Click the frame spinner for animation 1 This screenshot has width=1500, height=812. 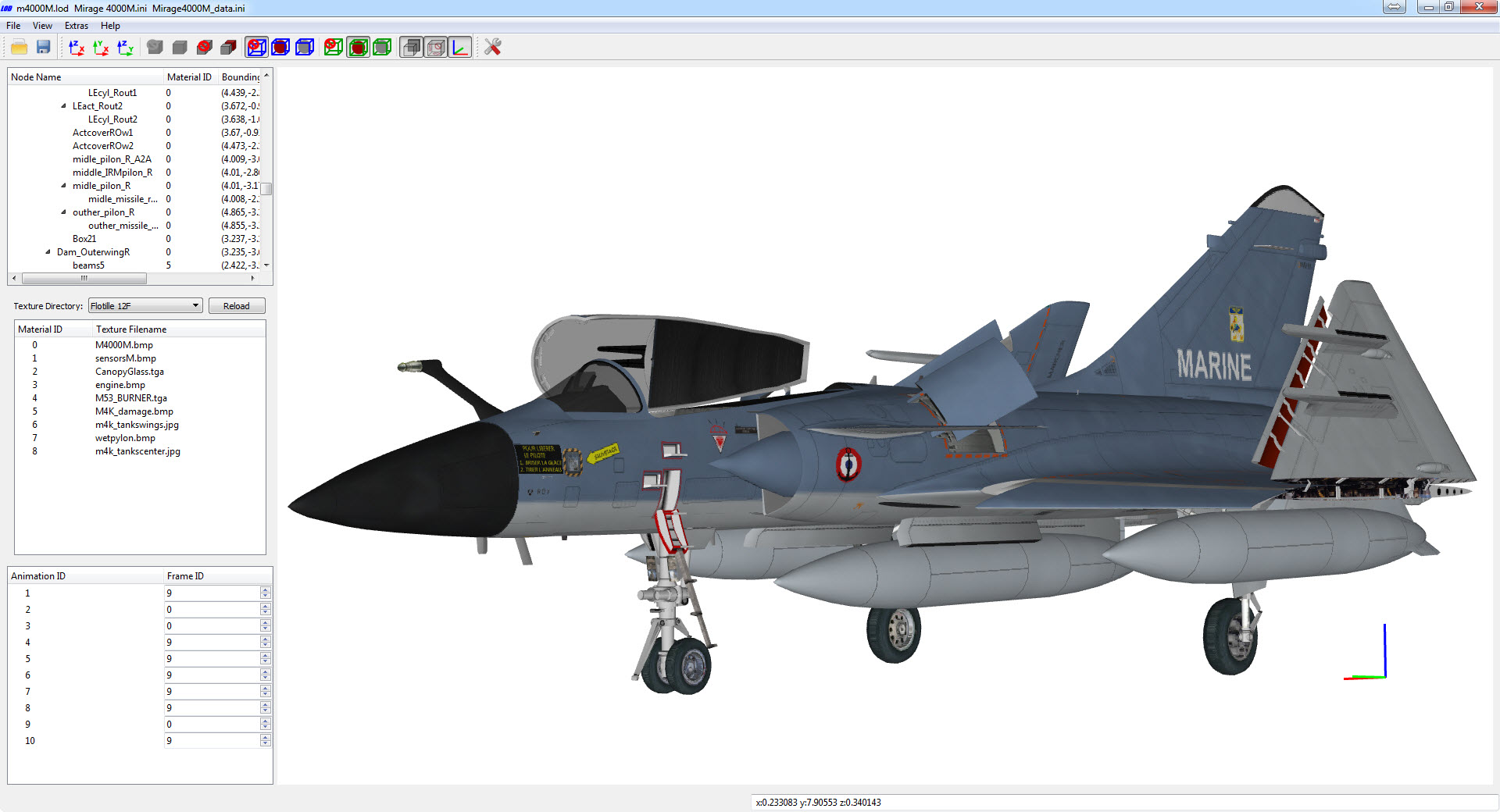click(266, 593)
